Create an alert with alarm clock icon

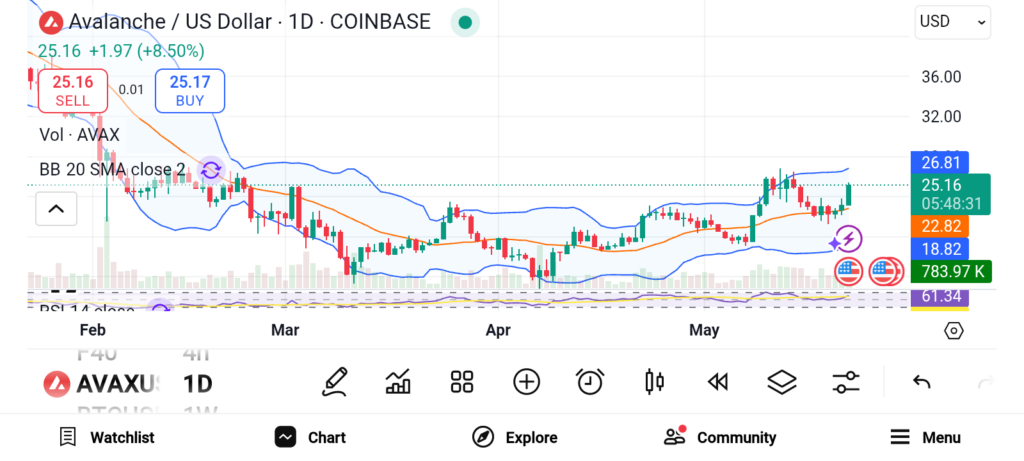point(590,381)
